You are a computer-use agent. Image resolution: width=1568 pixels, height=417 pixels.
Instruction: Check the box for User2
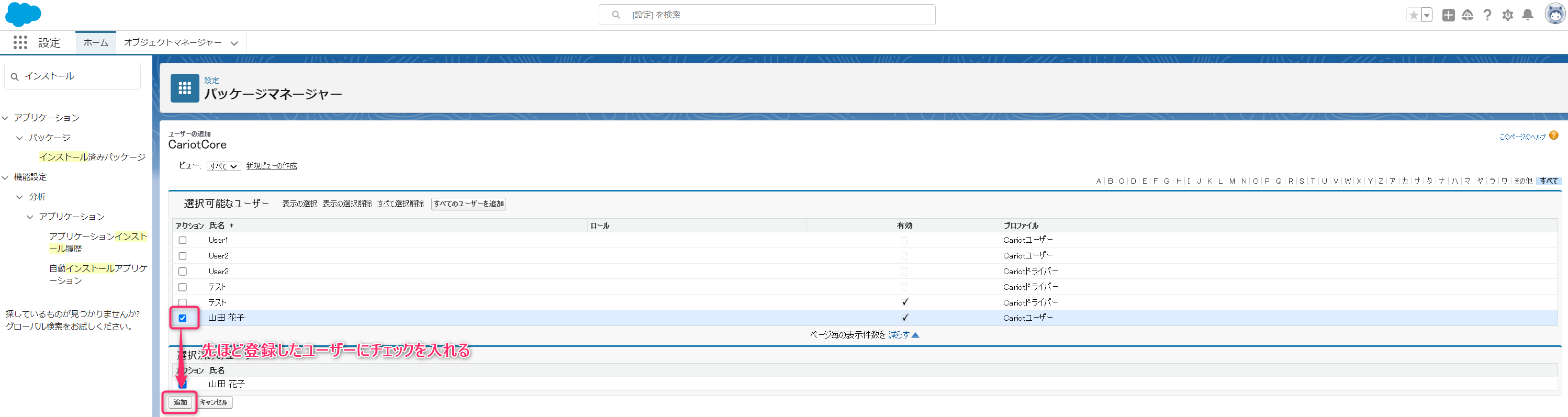183,256
